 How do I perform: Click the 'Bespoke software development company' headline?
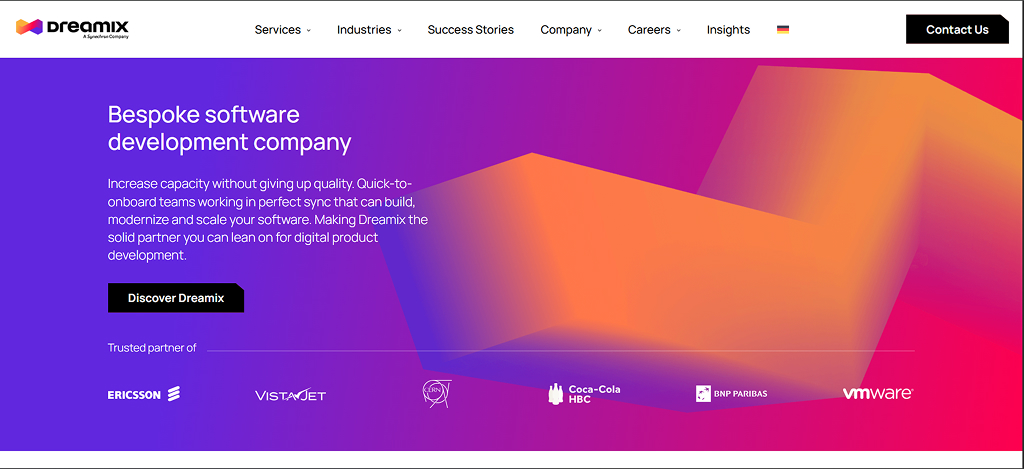(x=229, y=128)
